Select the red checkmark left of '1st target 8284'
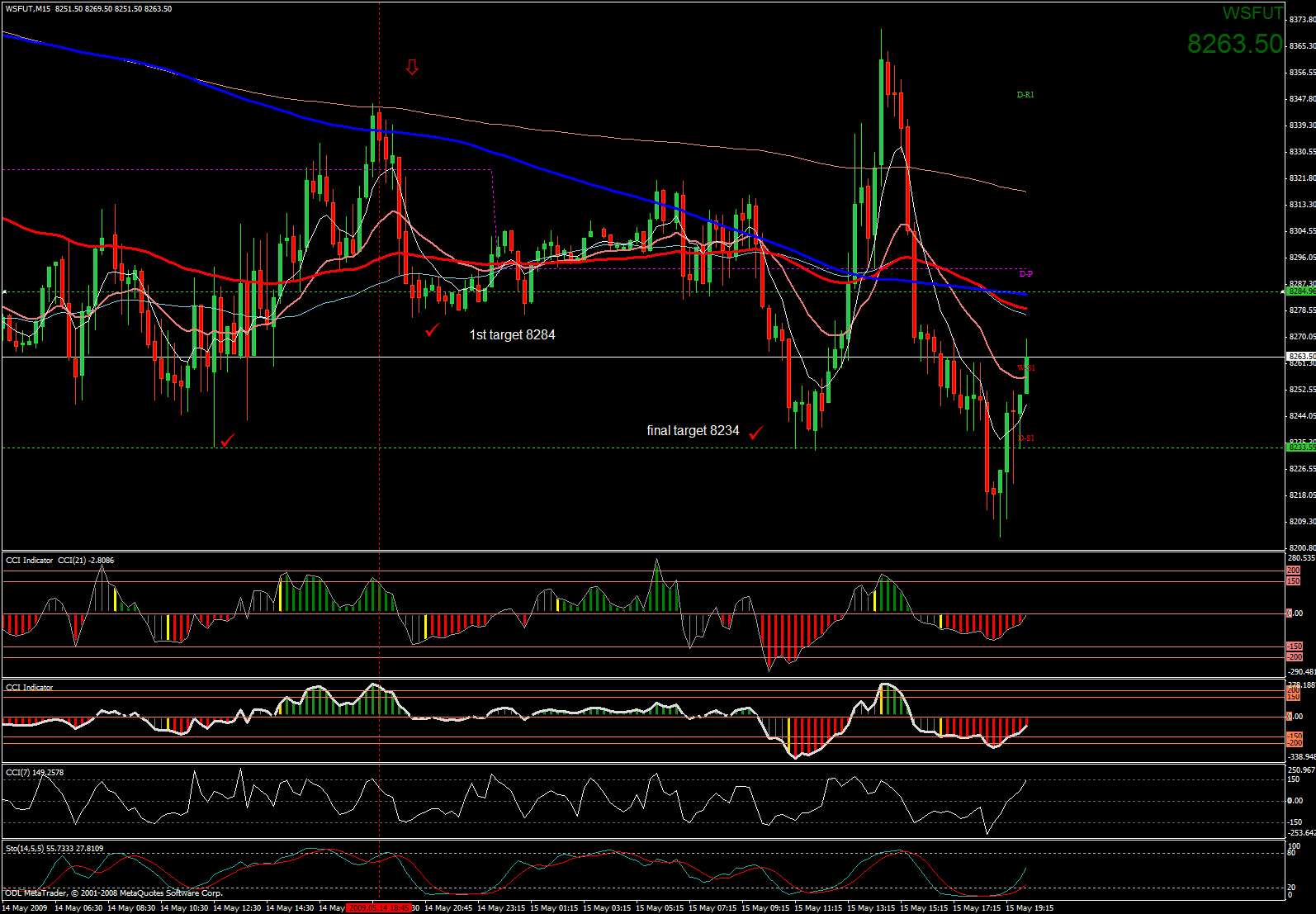Viewport: 1316px width, 914px height. click(433, 330)
